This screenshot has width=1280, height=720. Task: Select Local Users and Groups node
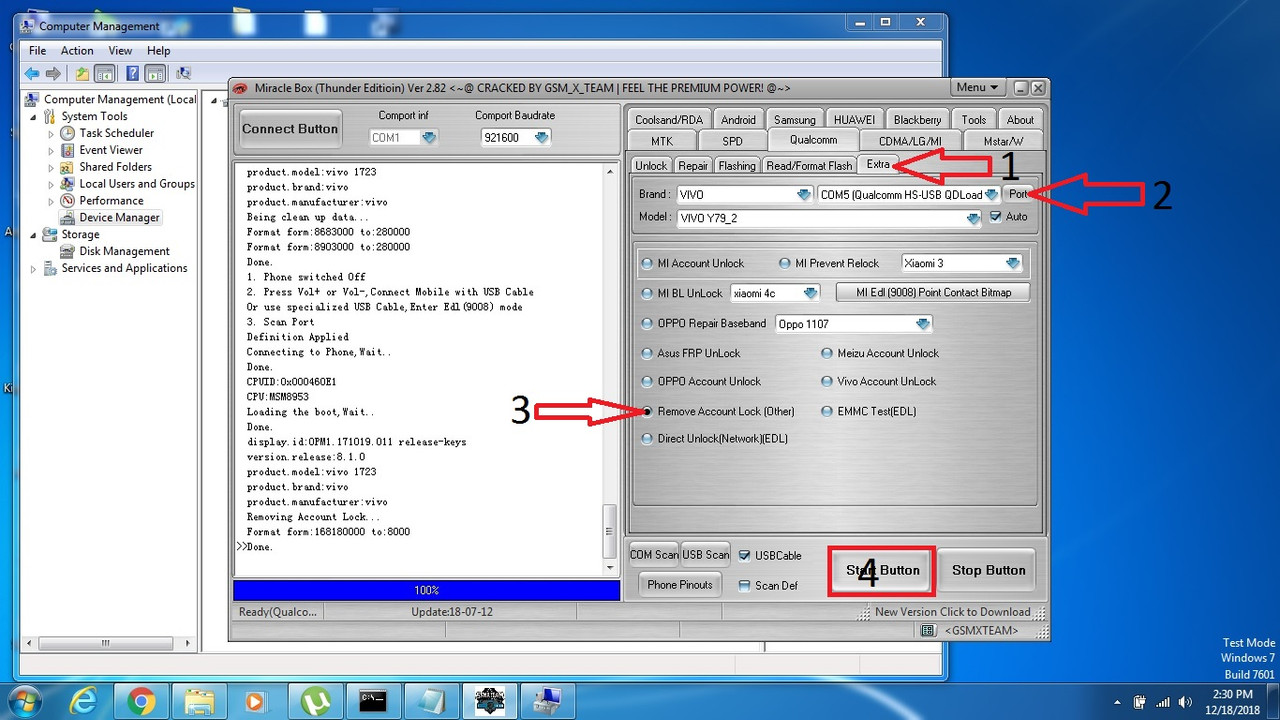pyautogui.click(x=137, y=184)
